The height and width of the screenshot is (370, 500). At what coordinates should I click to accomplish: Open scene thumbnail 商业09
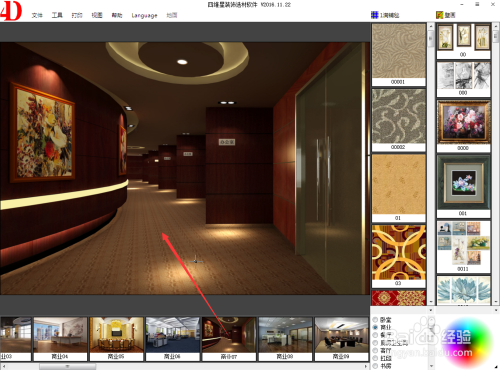tap(341, 339)
